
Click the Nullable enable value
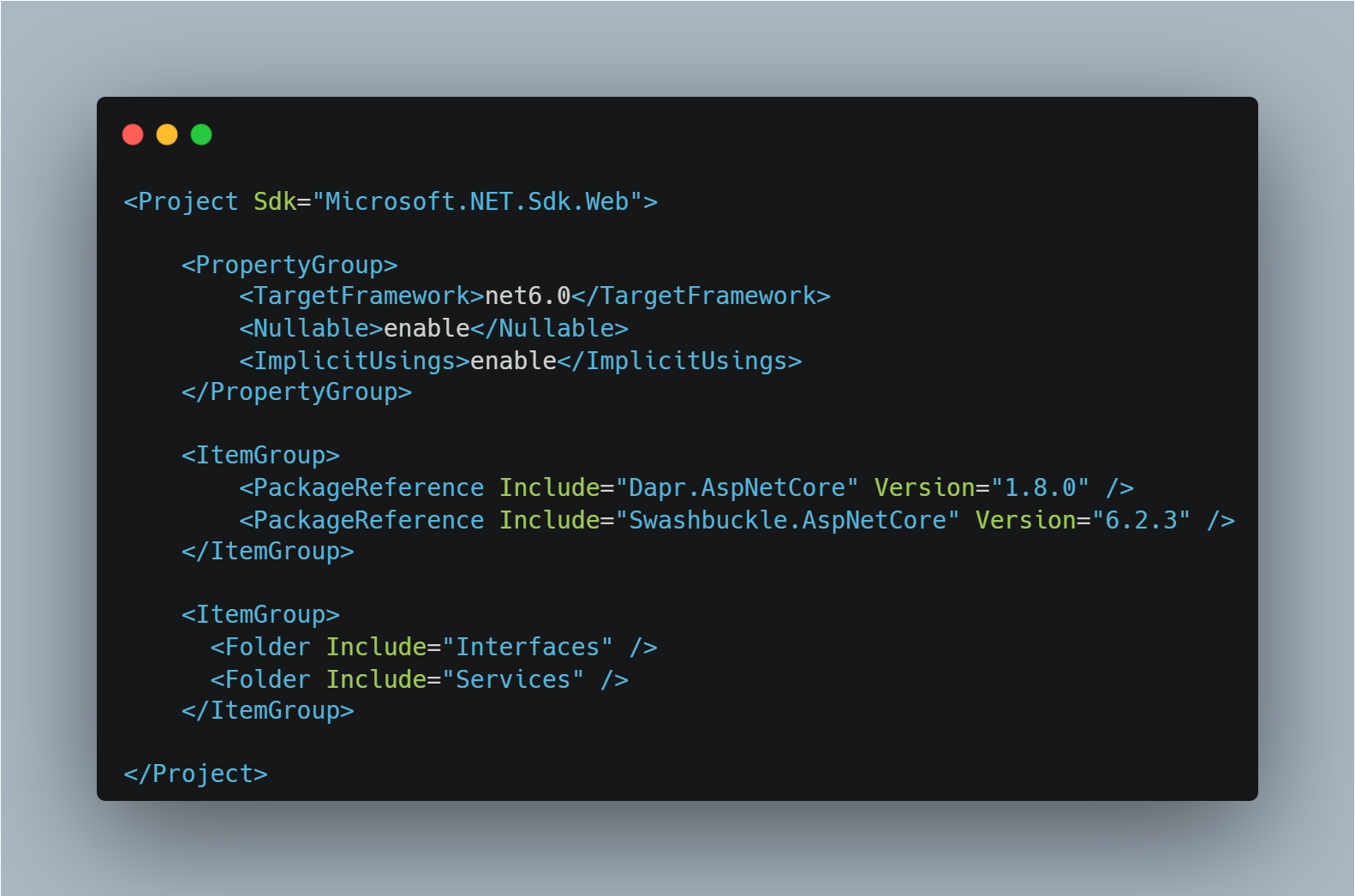click(427, 328)
